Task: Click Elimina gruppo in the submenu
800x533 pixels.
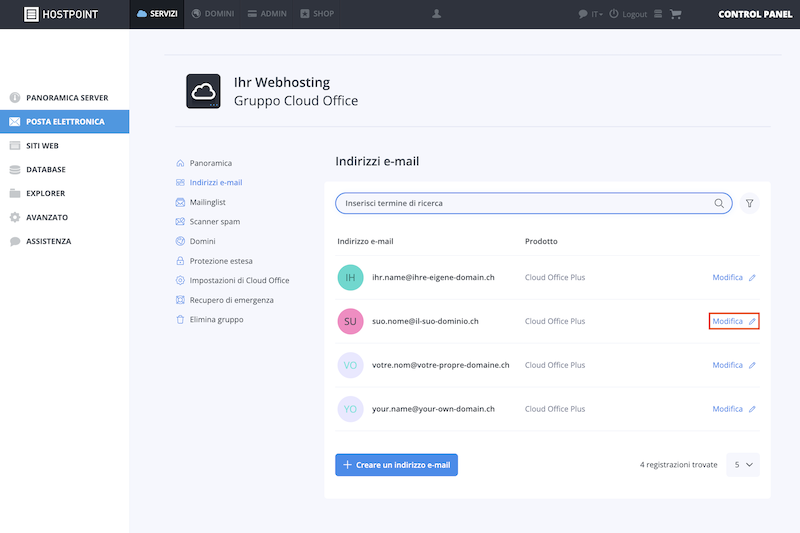Action: (x=209, y=320)
